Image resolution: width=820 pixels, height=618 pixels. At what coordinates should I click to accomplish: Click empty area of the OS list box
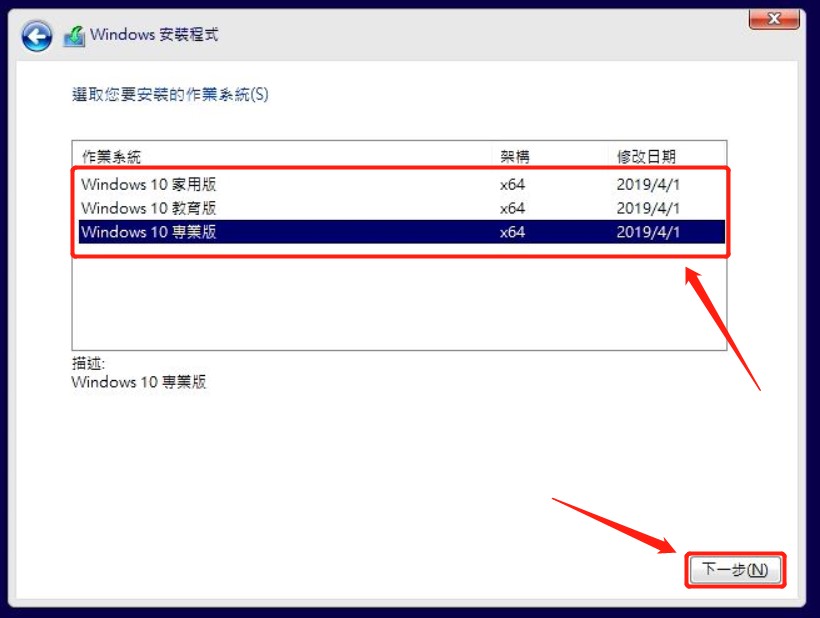(400, 300)
